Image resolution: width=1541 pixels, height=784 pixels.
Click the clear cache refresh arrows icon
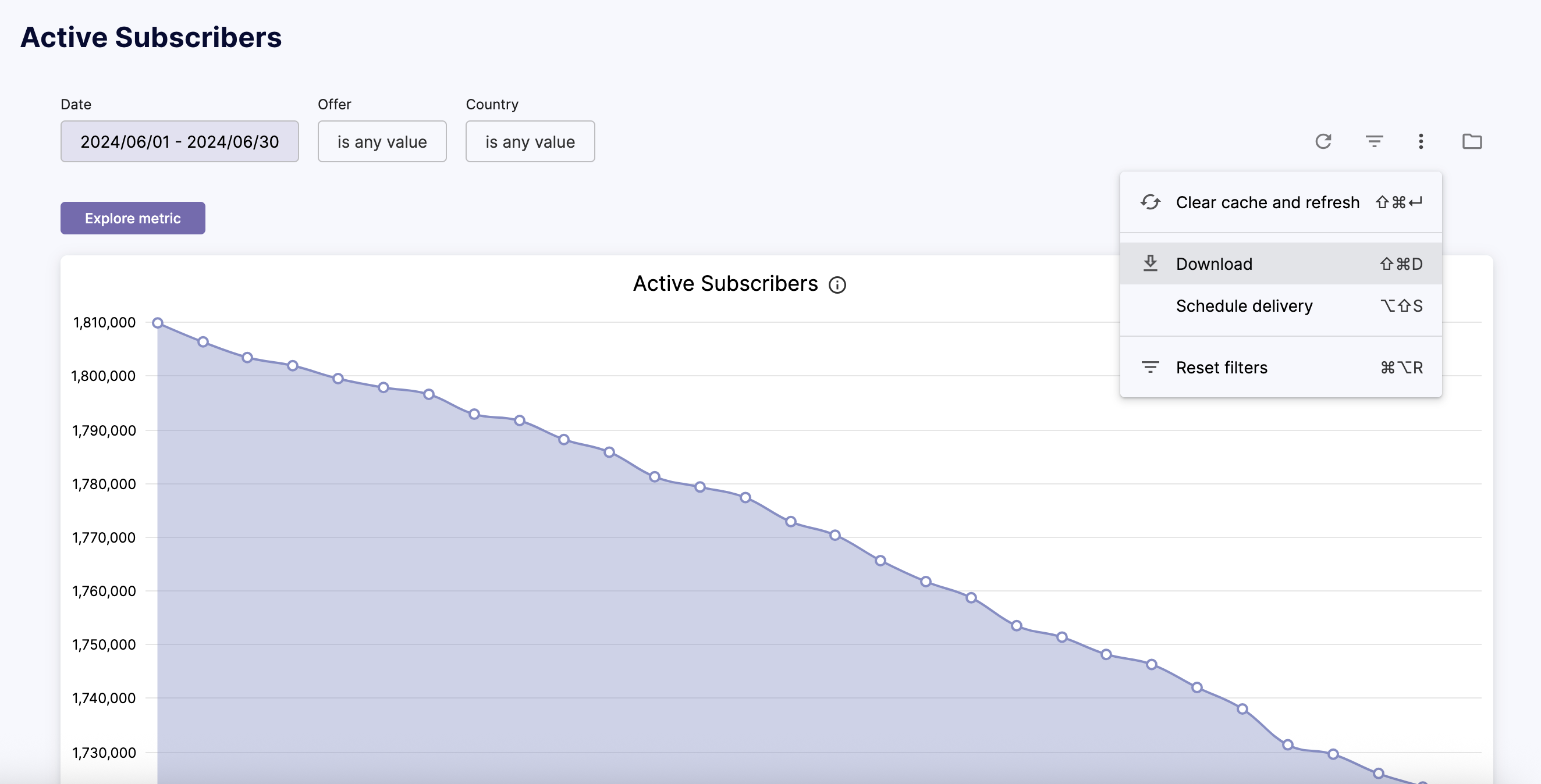[x=1150, y=203]
